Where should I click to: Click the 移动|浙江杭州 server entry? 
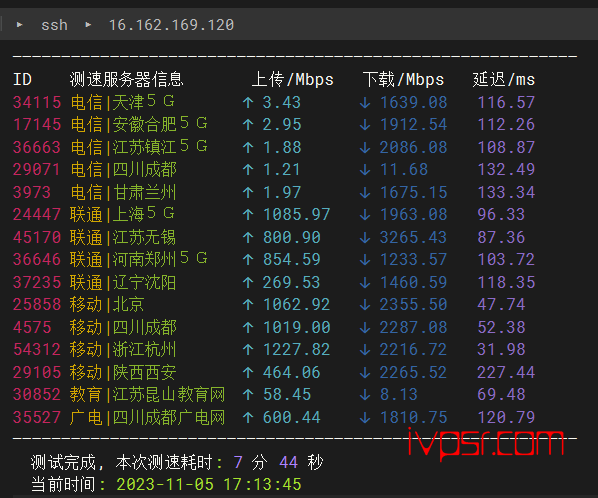(123, 350)
